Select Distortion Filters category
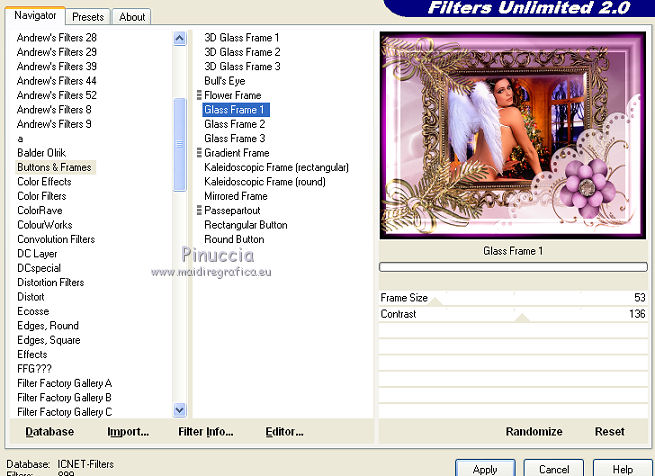The height and width of the screenshot is (476, 655). [51, 283]
